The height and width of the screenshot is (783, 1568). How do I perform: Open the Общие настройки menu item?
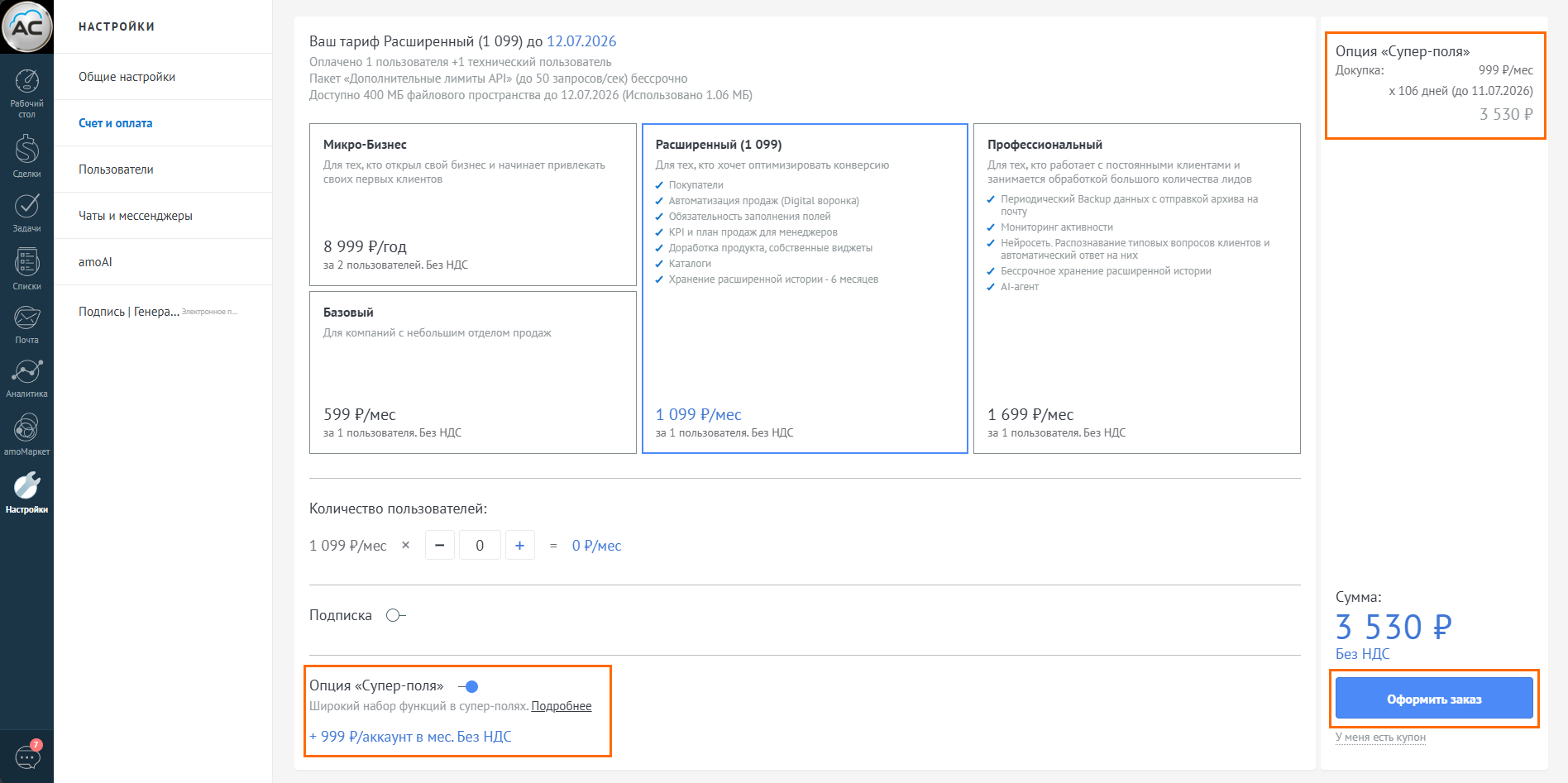pyautogui.click(x=127, y=77)
